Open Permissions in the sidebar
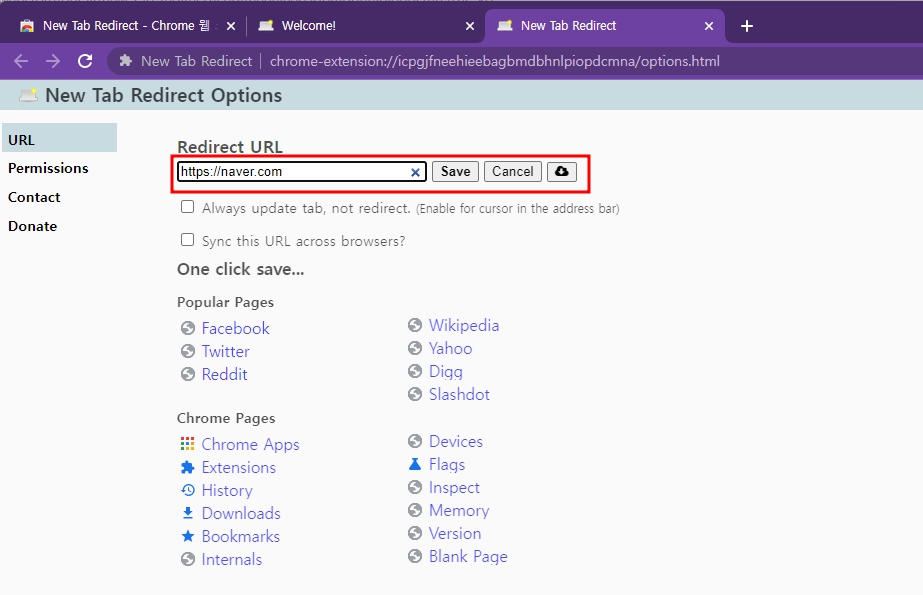This screenshot has height=595, width=923. coord(48,168)
